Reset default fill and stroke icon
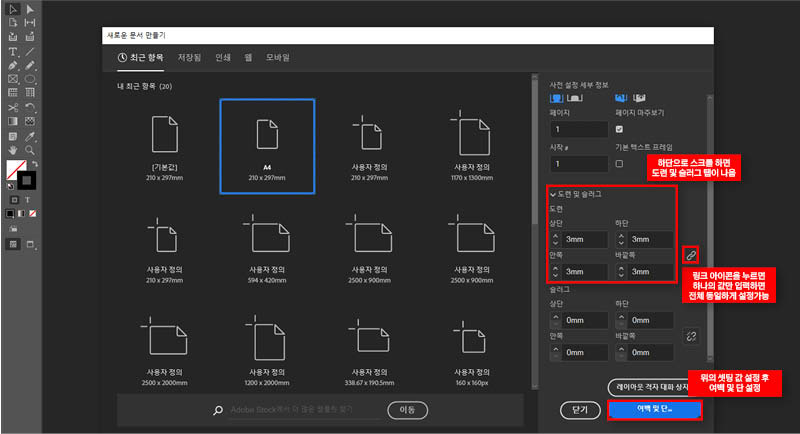The height and width of the screenshot is (434, 800). click(x=10, y=186)
